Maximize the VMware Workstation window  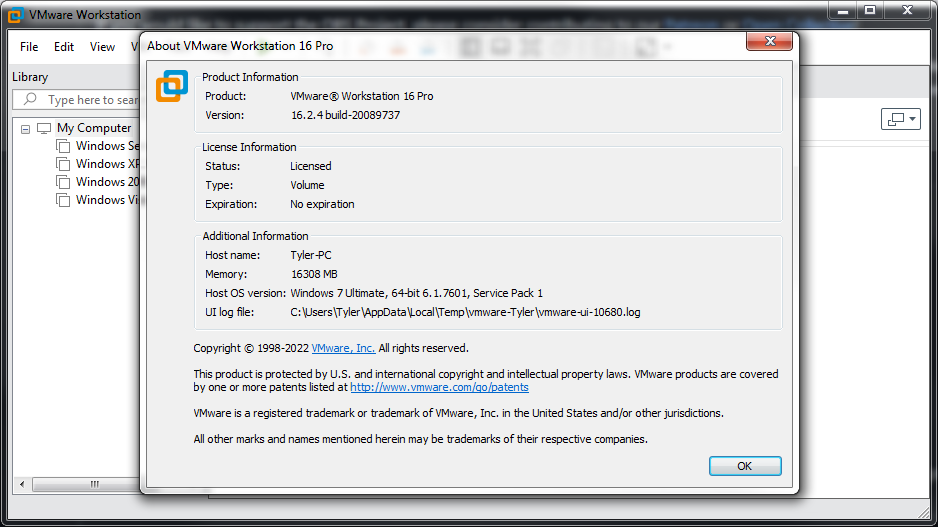click(870, 10)
